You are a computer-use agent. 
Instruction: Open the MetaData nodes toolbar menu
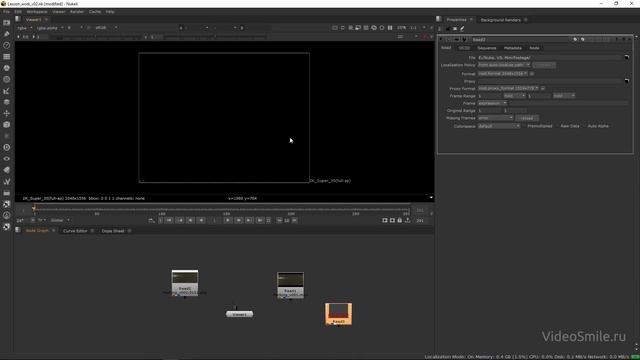coord(7,170)
